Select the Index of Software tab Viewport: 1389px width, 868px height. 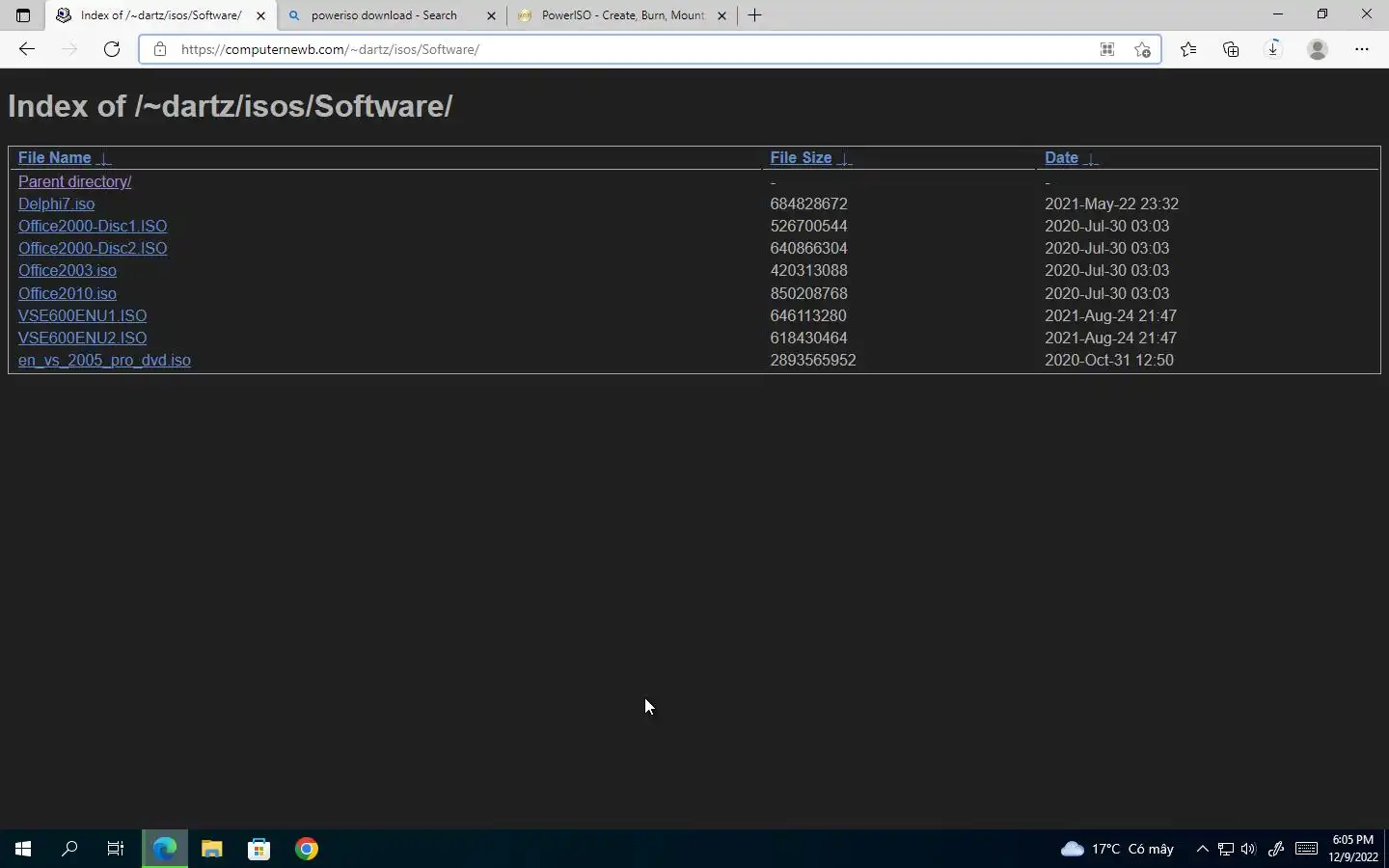[x=161, y=15]
